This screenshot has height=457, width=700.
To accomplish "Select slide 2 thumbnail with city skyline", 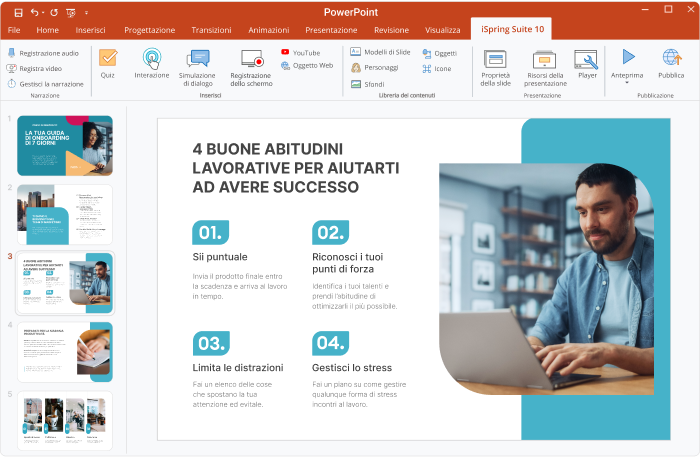I will click(x=65, y=215).
